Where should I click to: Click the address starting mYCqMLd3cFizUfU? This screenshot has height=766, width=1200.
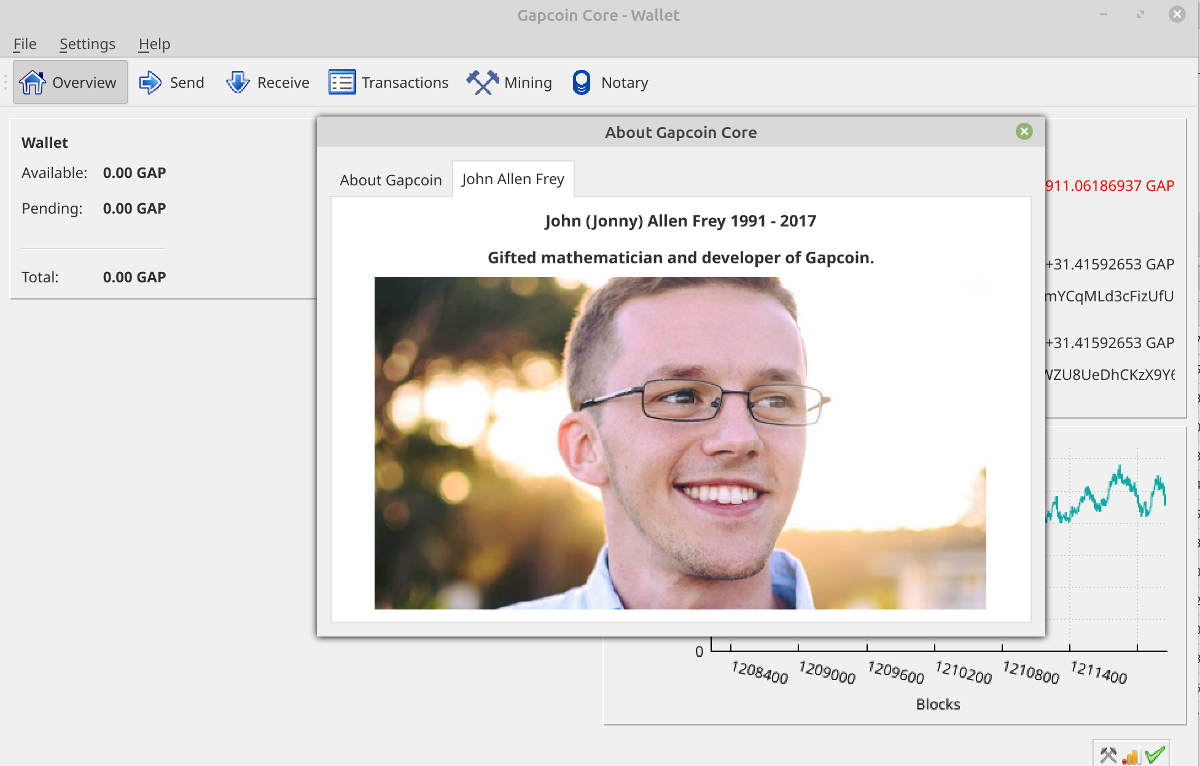coord(1110,296)
